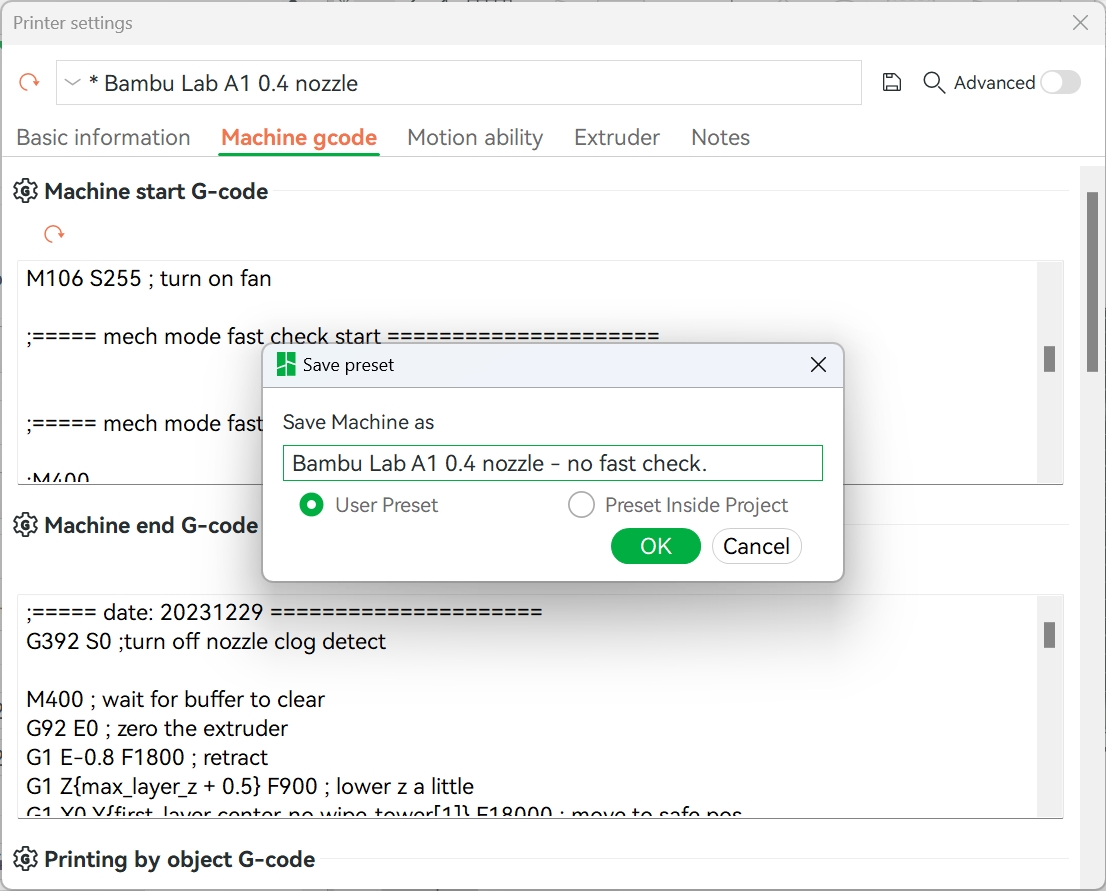The width and height of the screenshot is (1106, 891).
Task: Click the gear icon next to Machine start G-code
Action: coord(25,191)
